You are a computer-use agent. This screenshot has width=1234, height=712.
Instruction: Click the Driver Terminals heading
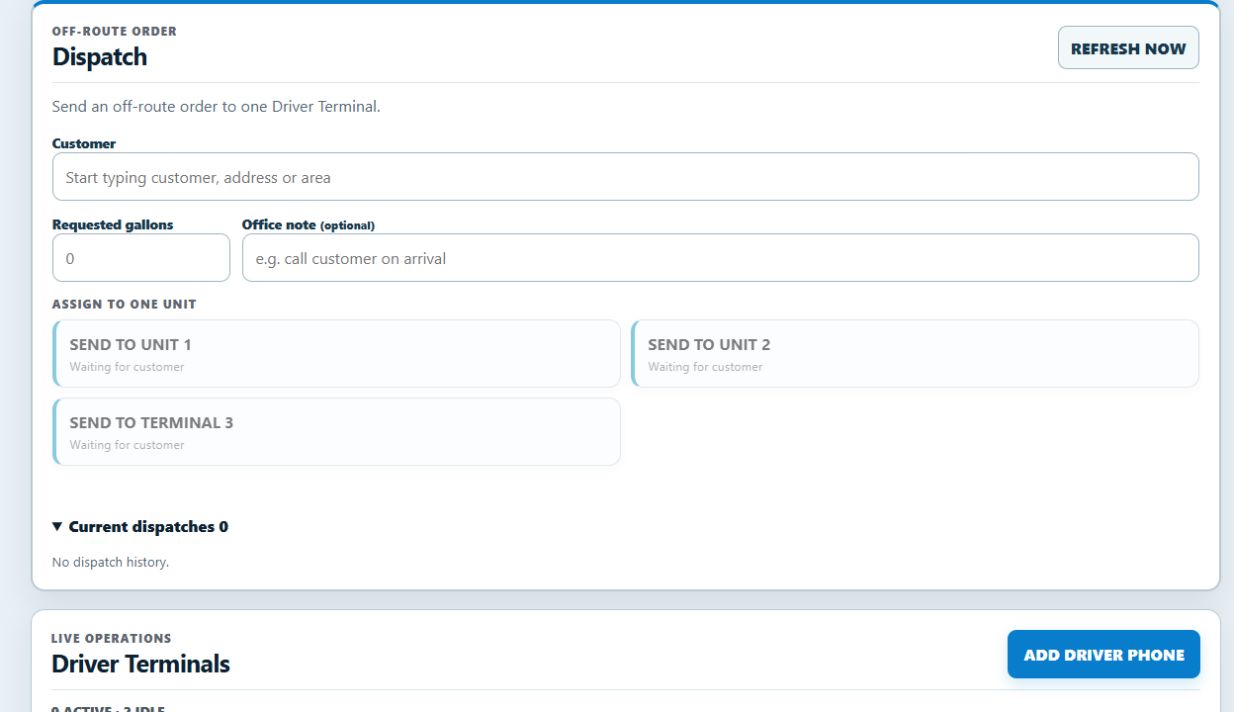click(x=141, y=664)
